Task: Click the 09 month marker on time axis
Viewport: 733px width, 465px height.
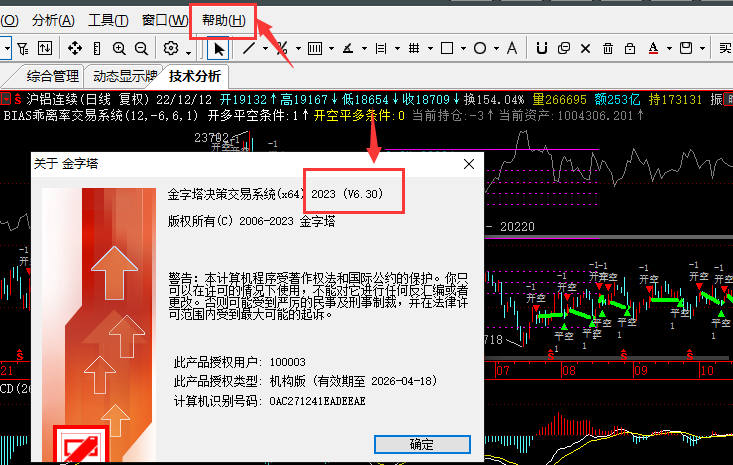Action: [641, 371]
